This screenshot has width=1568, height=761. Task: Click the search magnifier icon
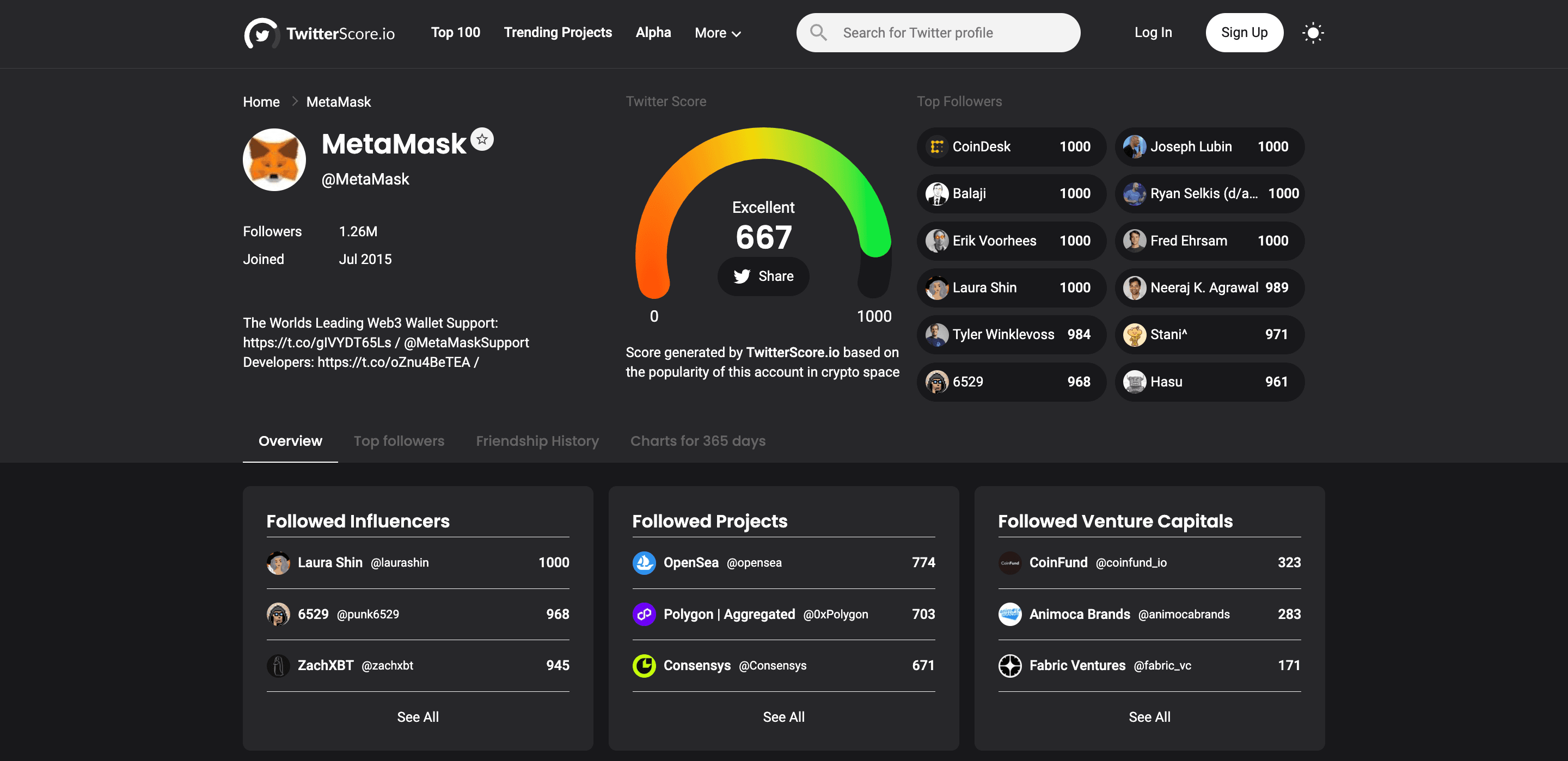click(819, 32)
